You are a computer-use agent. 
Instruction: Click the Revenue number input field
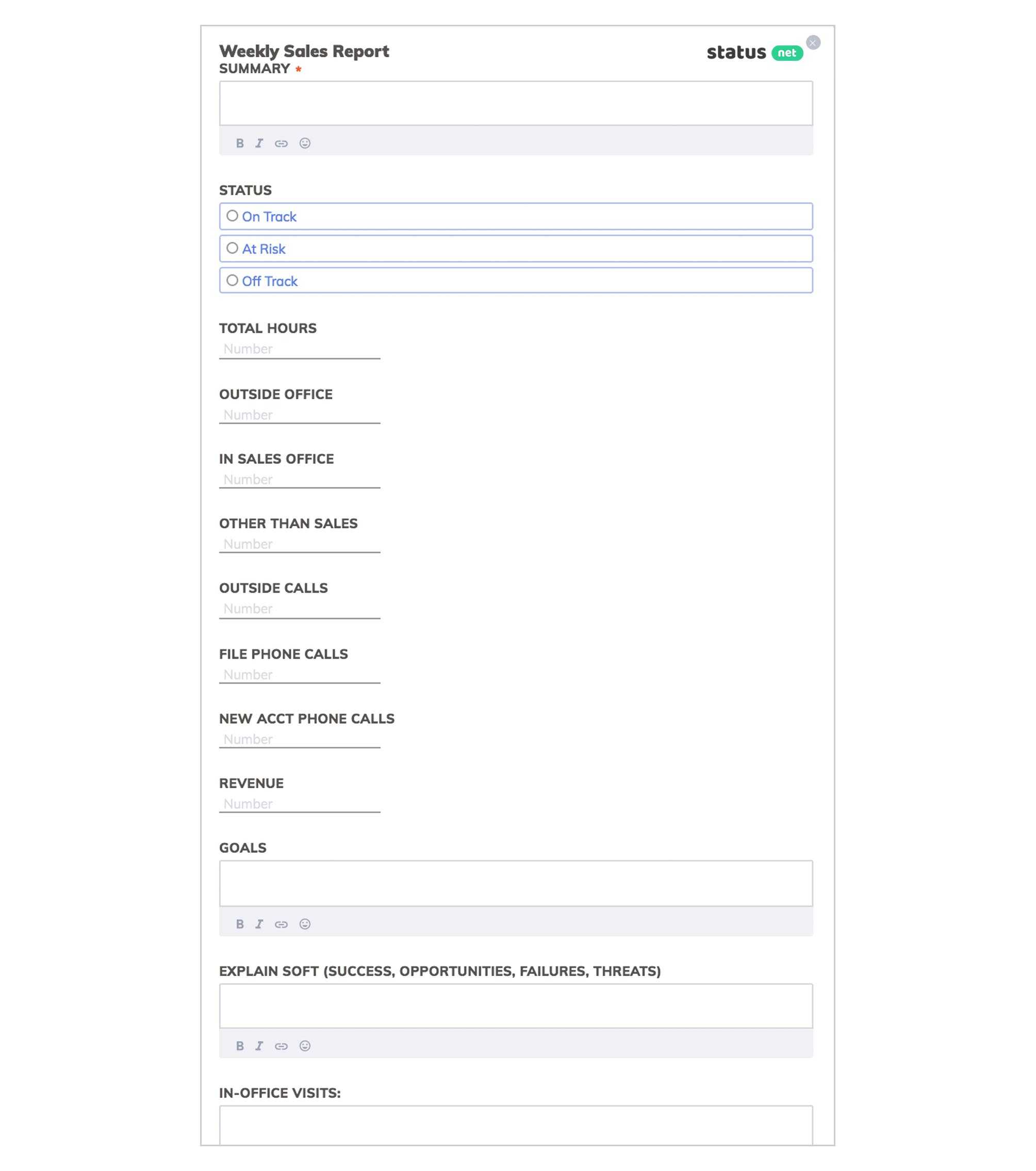coord(300,804)
